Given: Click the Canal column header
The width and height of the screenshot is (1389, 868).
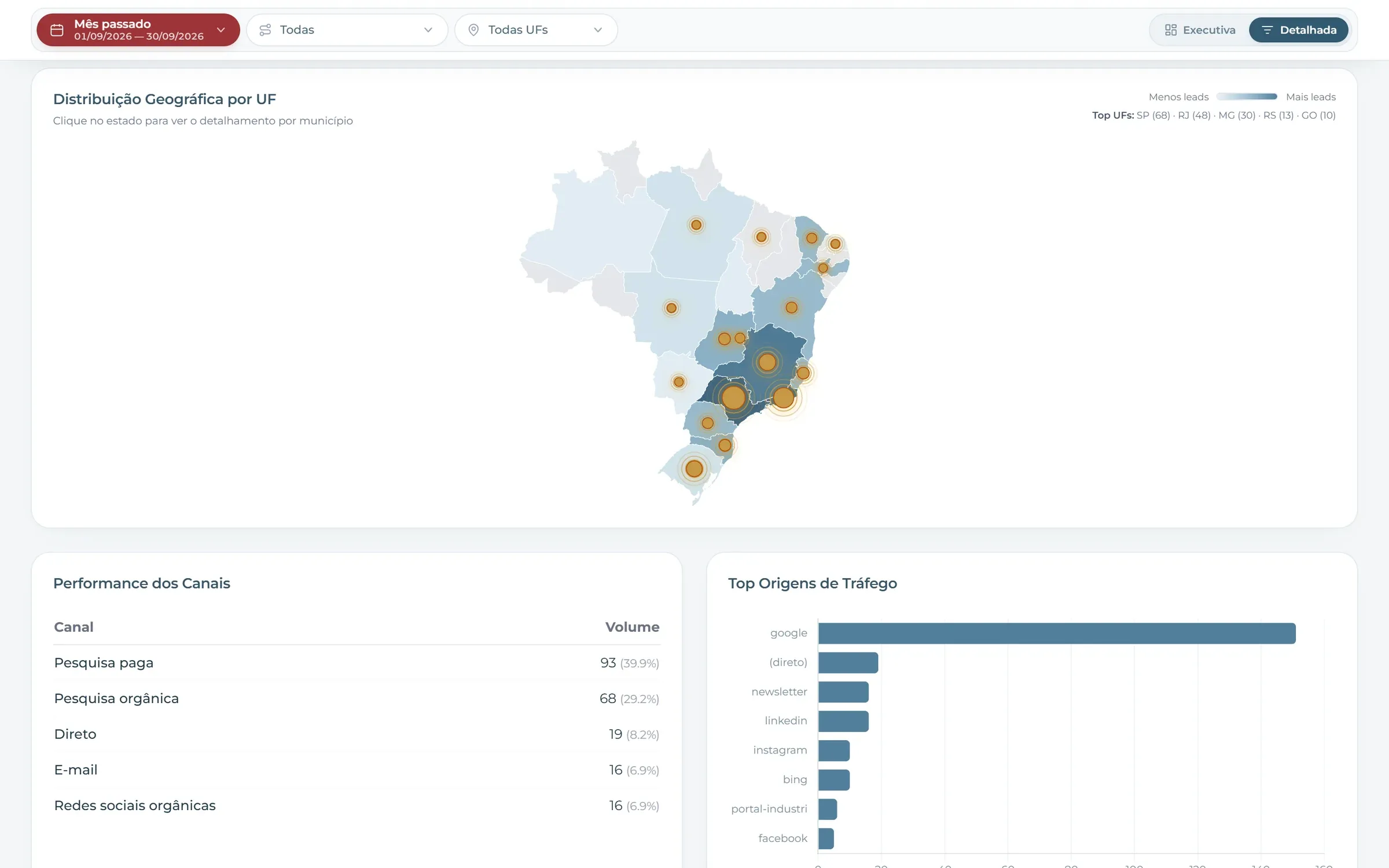Looking at the screenshot, I should coord(74,627).
